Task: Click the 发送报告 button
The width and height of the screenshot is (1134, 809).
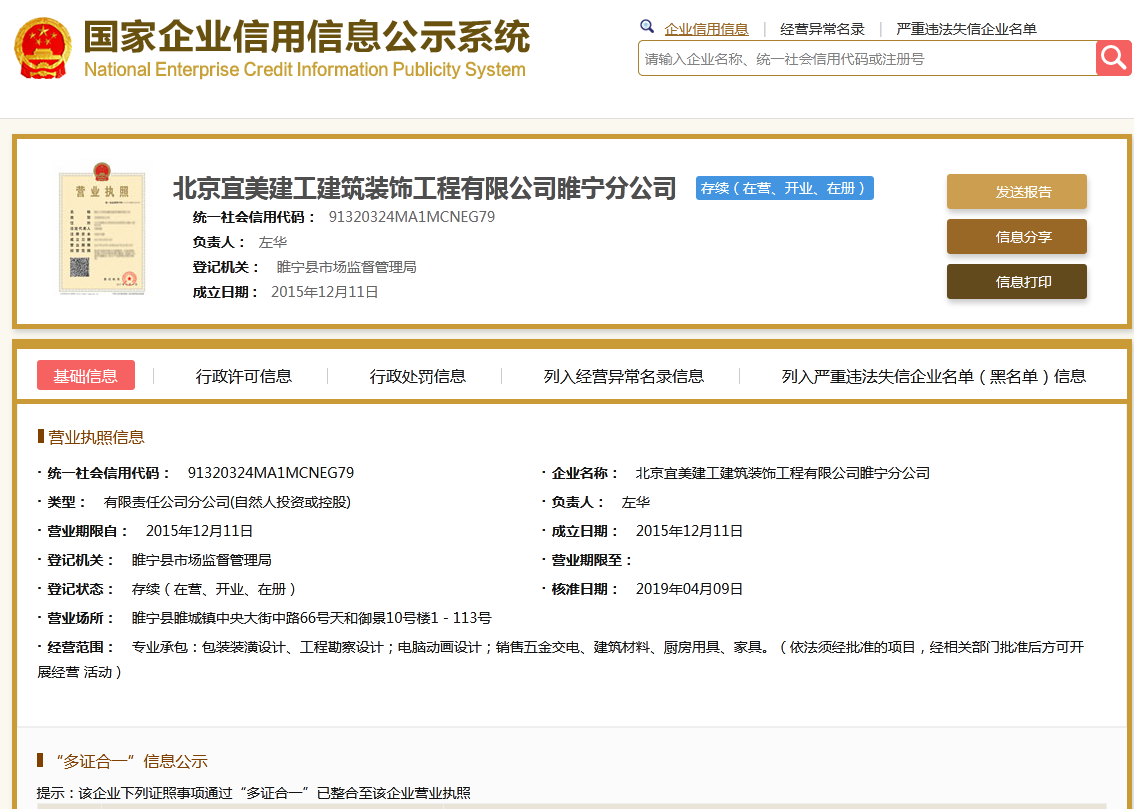Action: (1017, 192)
